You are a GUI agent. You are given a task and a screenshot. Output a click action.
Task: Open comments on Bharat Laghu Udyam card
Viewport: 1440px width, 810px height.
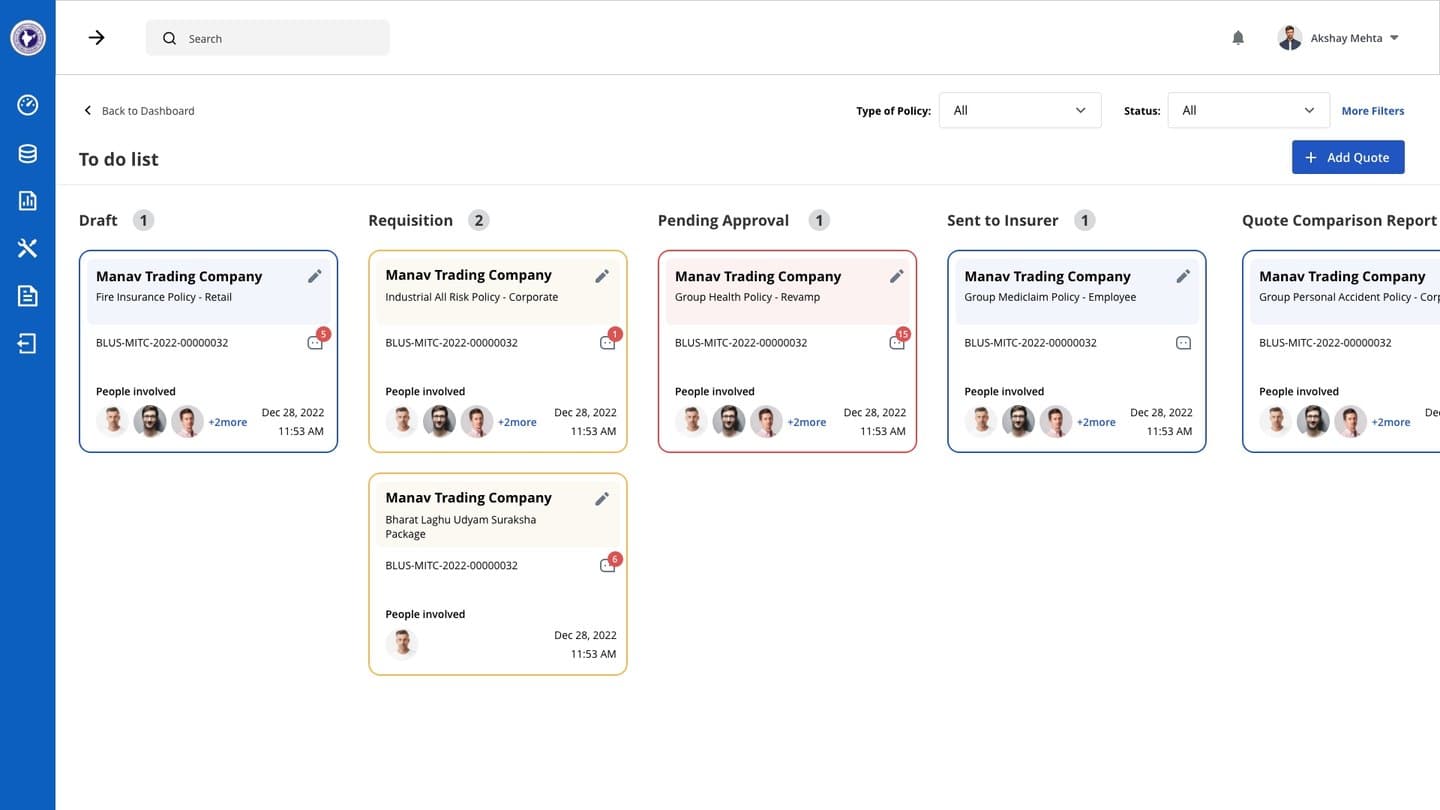(609, 564)
